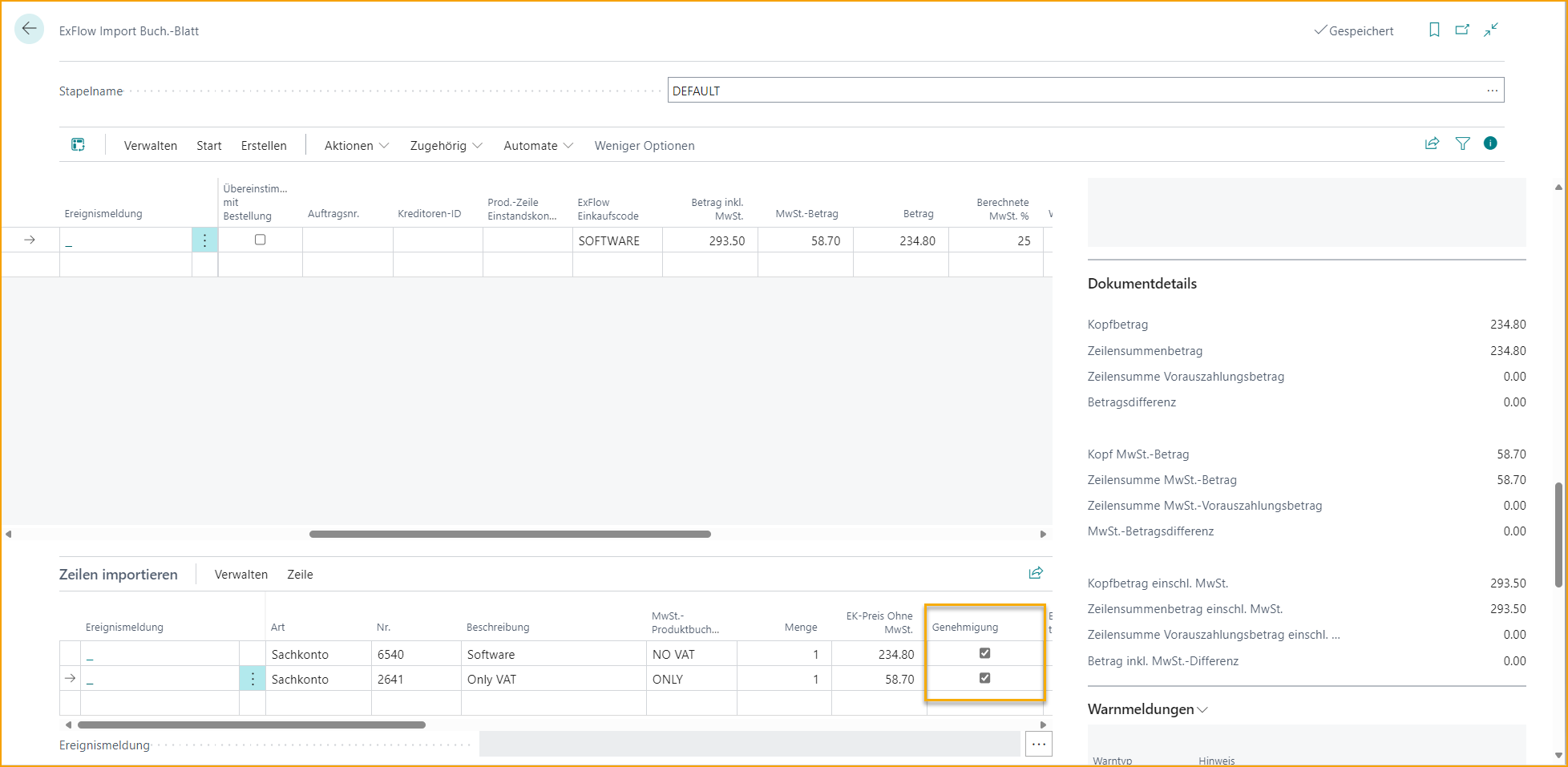The height and width of the screenshot is (767, 1568).
Task: Click Nr. cell 6540
Action: (416, 654)
